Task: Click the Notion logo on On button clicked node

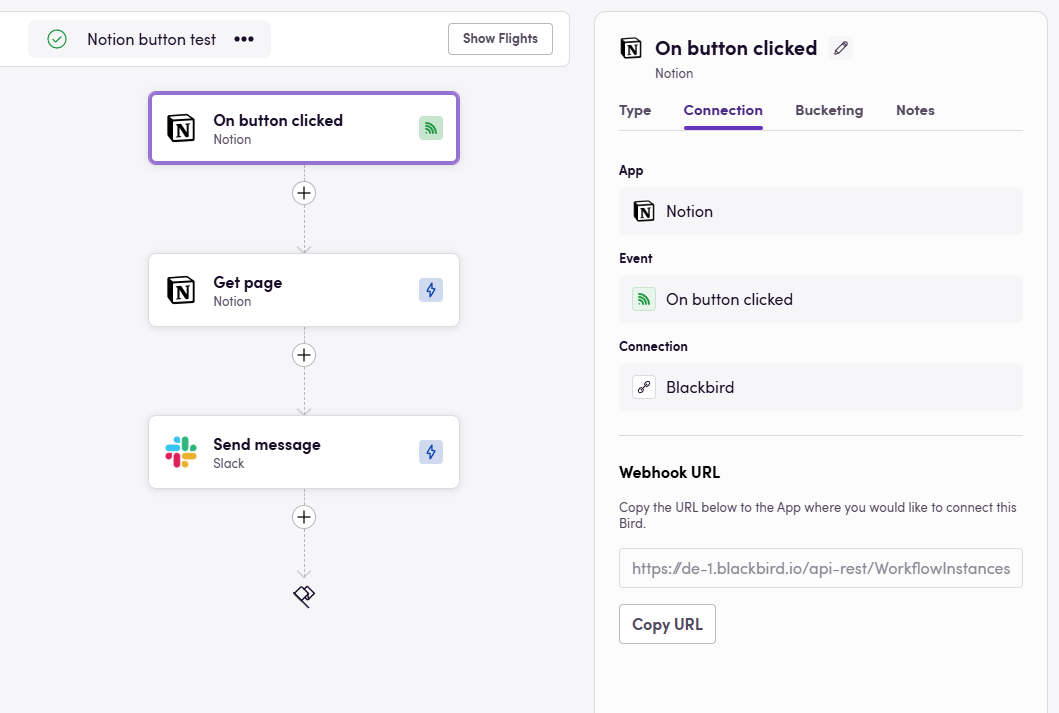Action: pyautogui.click(x=181, y=128)
